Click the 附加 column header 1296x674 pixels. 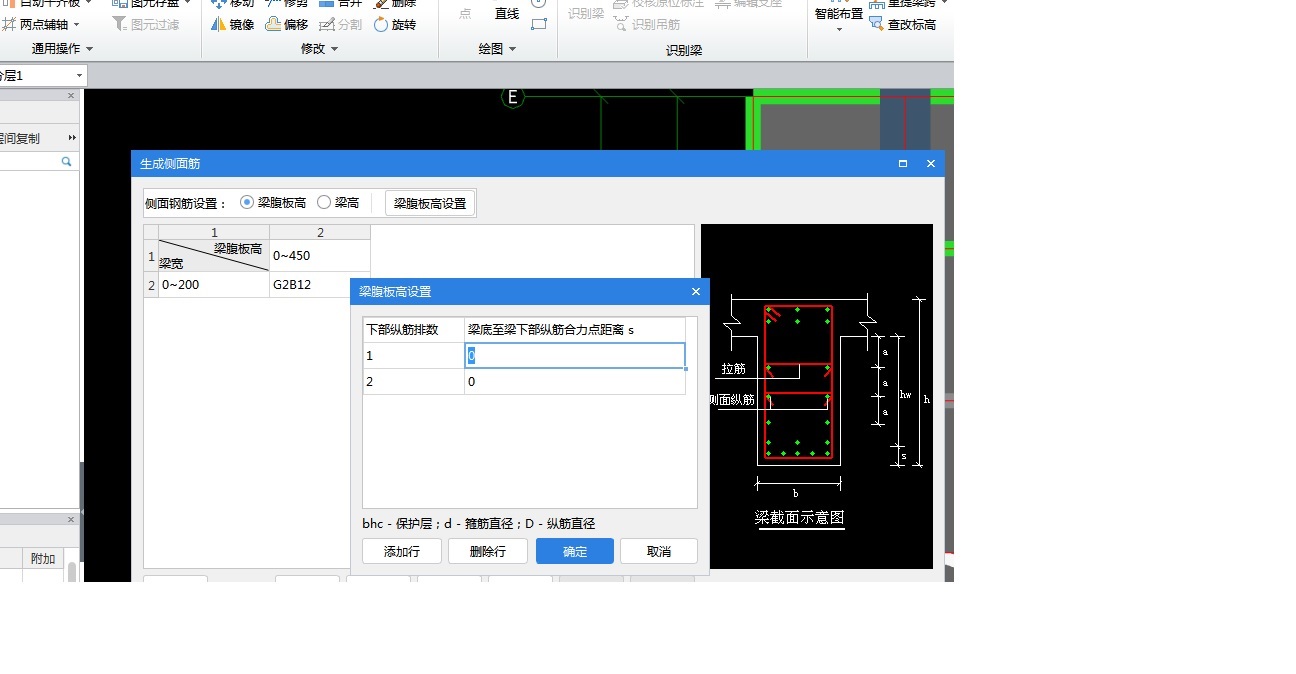(43, 559)
